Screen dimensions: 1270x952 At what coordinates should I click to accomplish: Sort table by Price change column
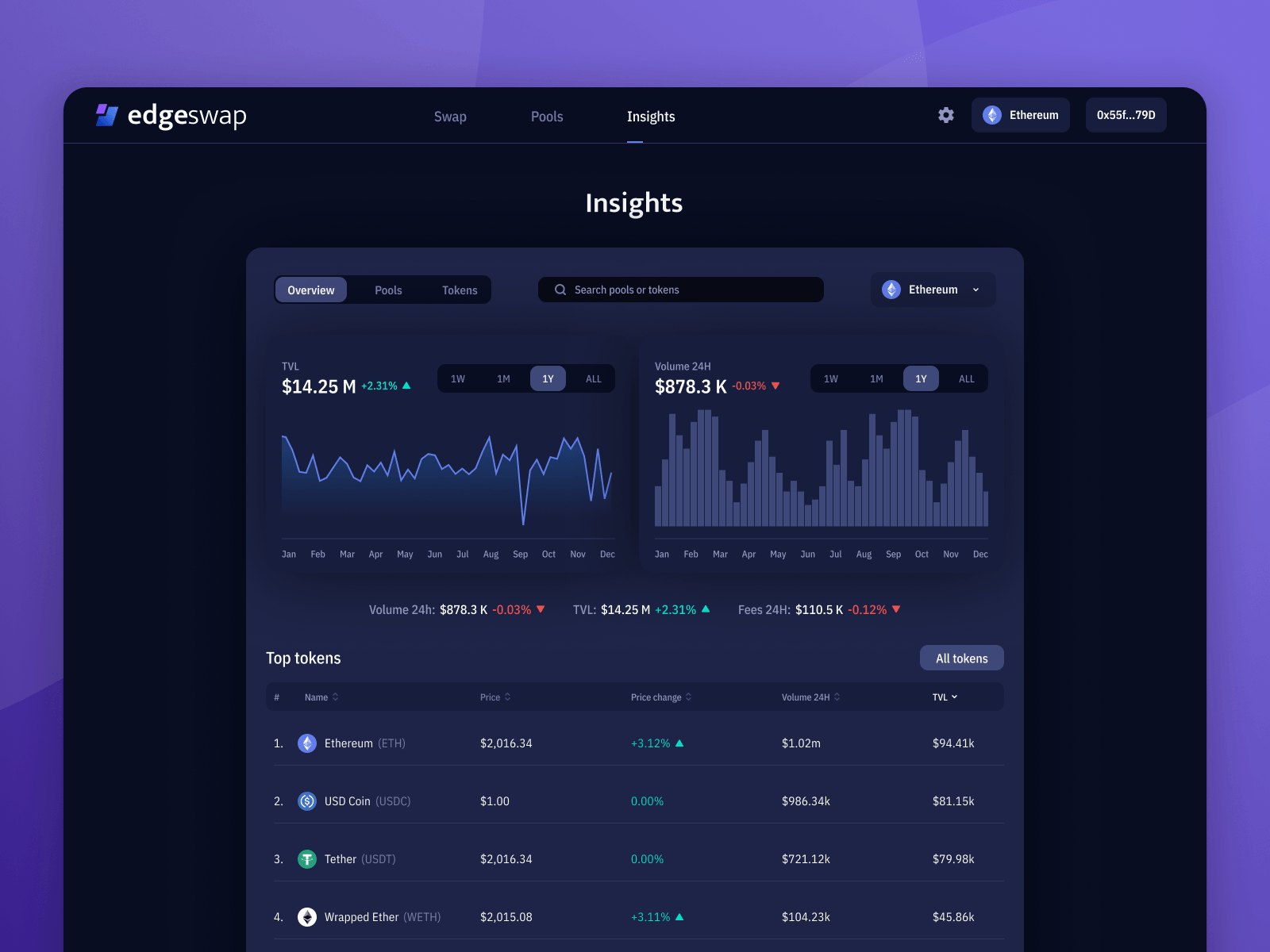point(661,697)
